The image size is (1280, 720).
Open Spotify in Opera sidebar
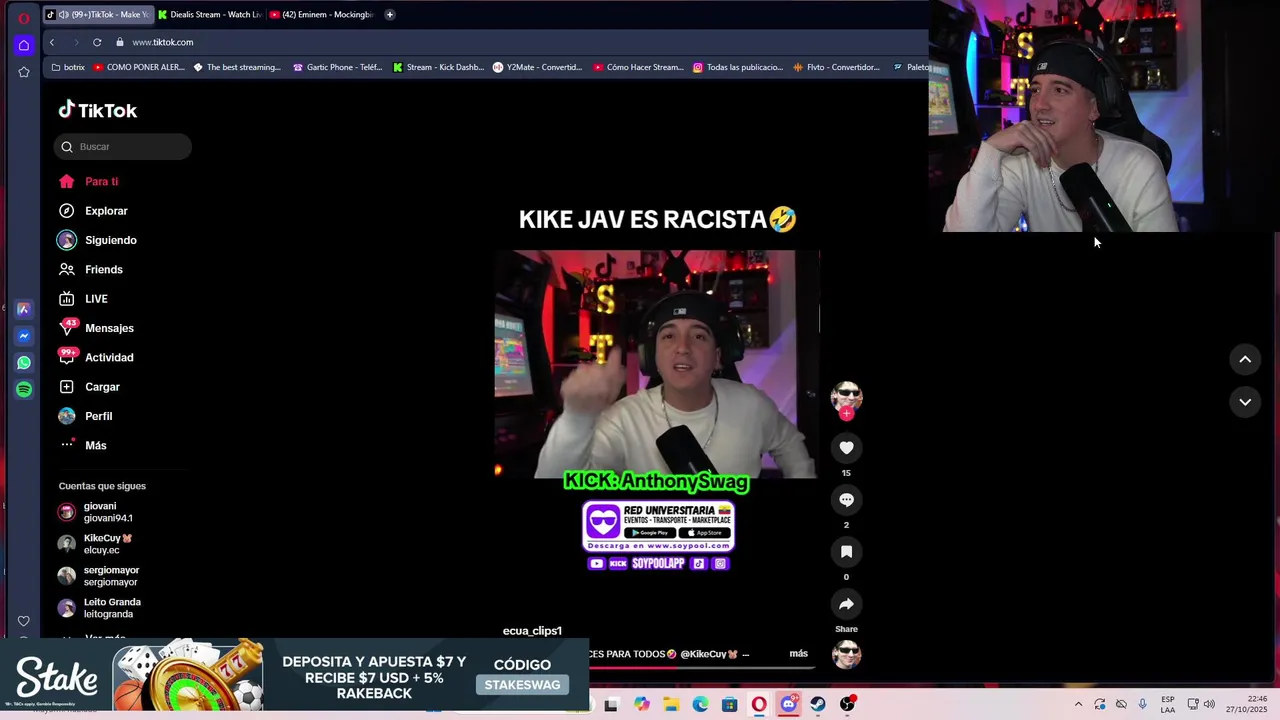tap(24, 390)
